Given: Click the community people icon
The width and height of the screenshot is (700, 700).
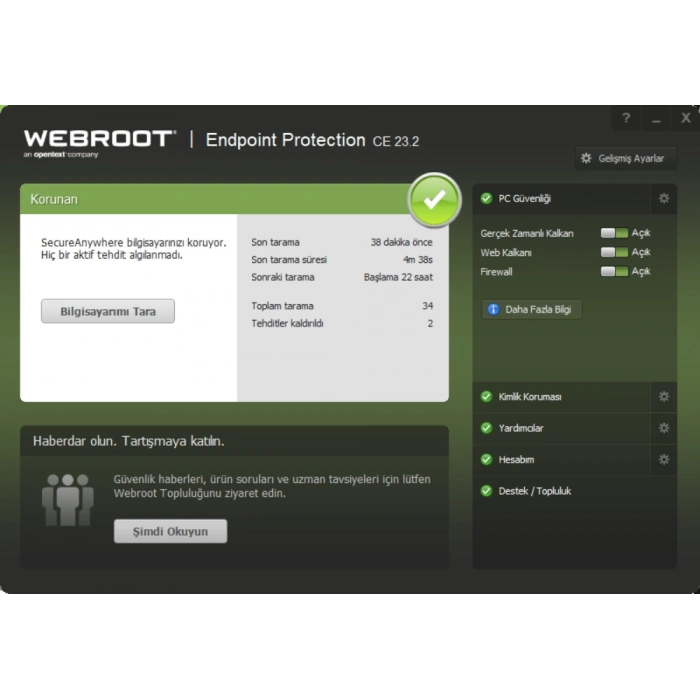Looking at the screenshot, I should point(68,500).
